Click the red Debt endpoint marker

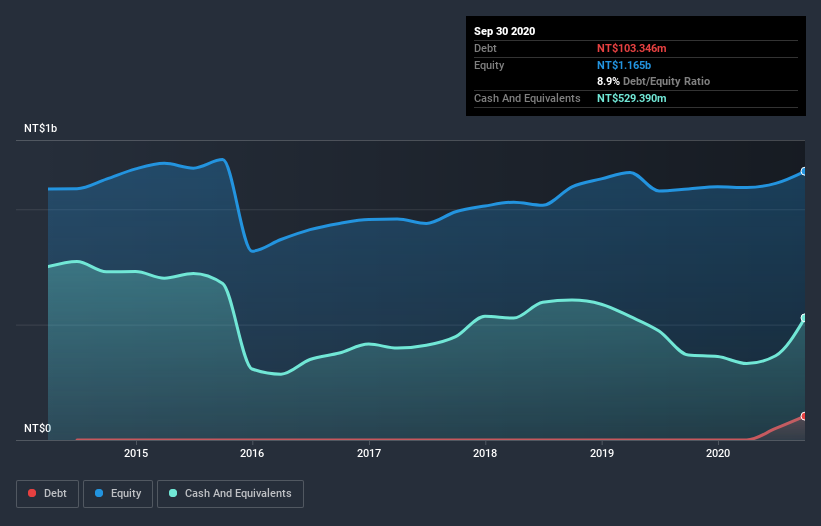804,416
